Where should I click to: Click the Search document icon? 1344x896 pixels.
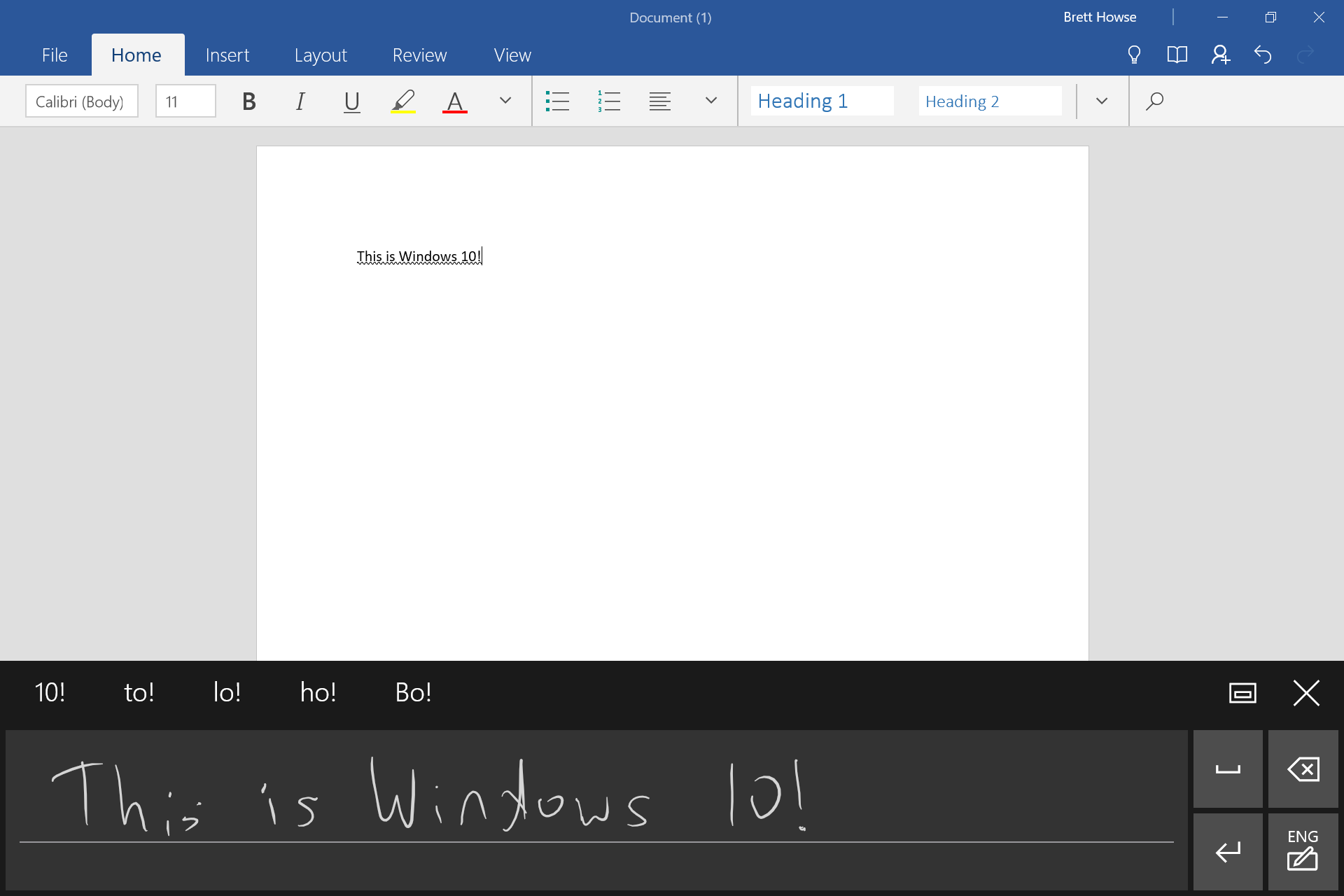[x=1154, y=100]
